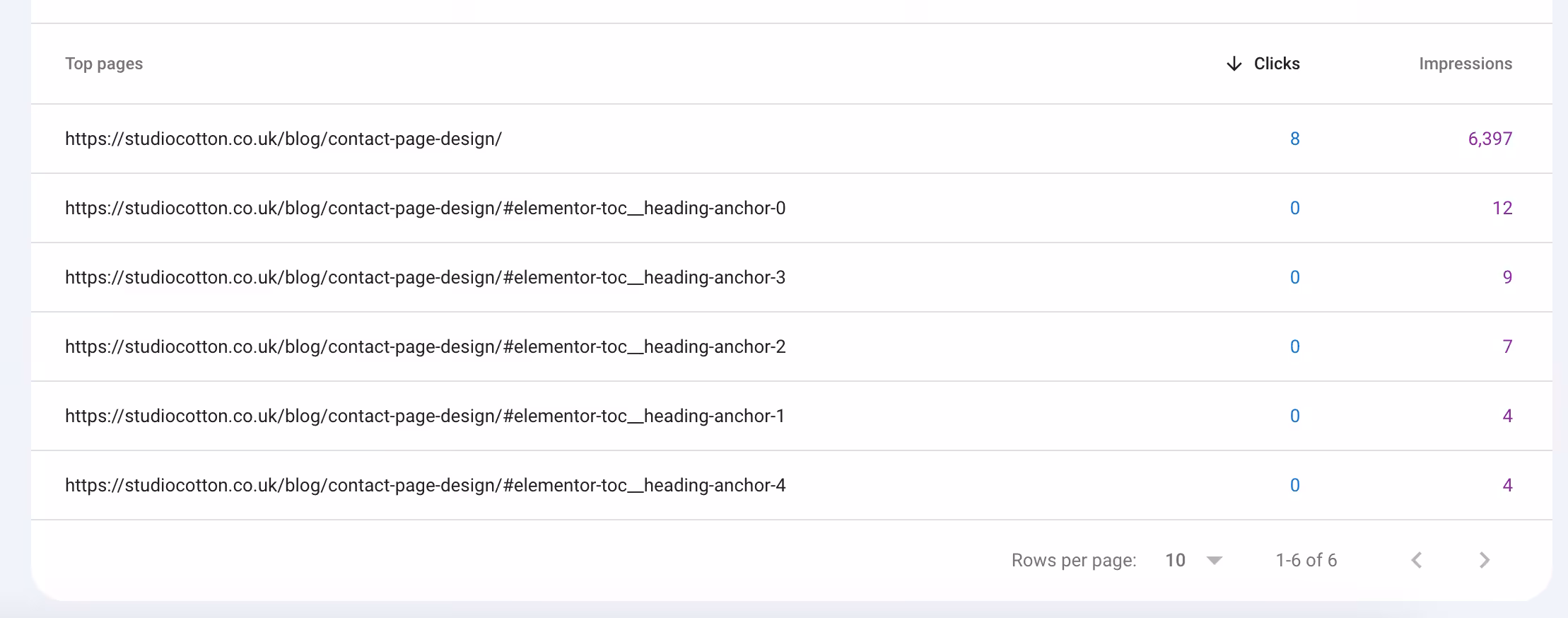1568x618 pixels.
Task: Click the 9 impressions value
Action: pos(1507,277)
